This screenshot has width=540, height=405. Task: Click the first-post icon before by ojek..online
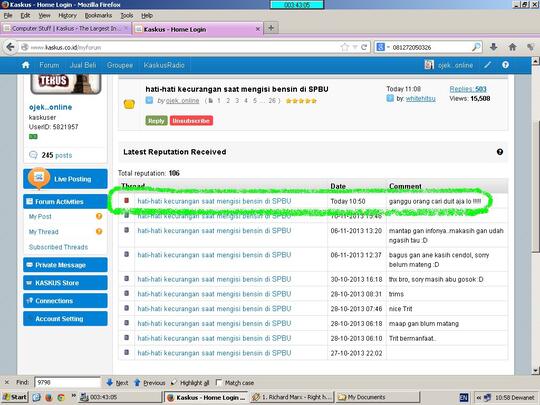[x=149, y=100]
